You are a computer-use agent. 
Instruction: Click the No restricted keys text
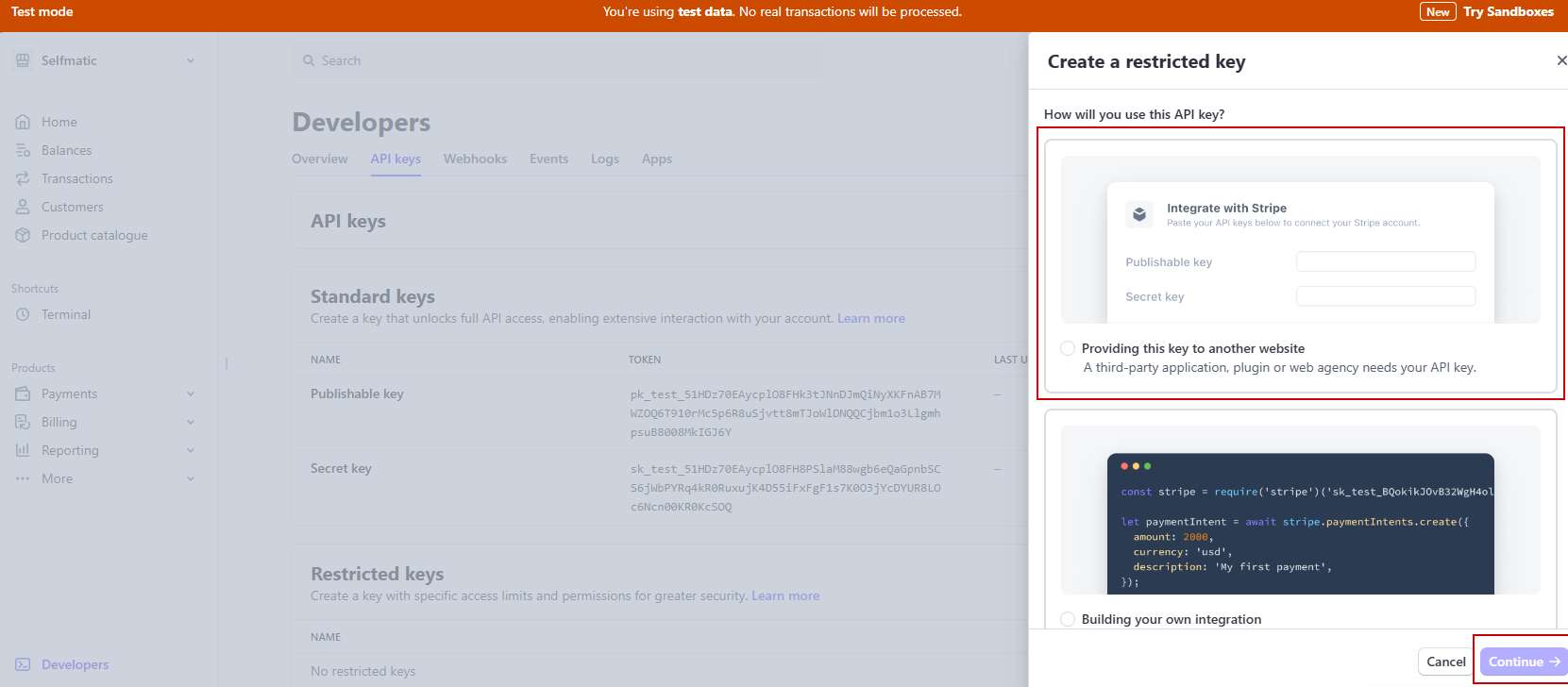point(363,671)
